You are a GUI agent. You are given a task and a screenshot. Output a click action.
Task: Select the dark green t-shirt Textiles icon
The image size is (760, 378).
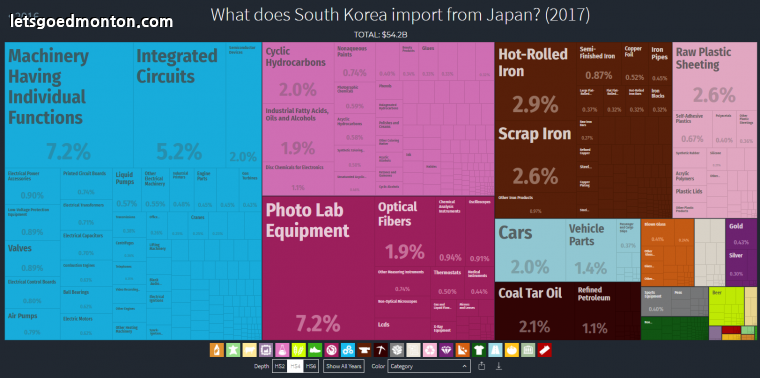pyautogui.click(x=479, y=350)
